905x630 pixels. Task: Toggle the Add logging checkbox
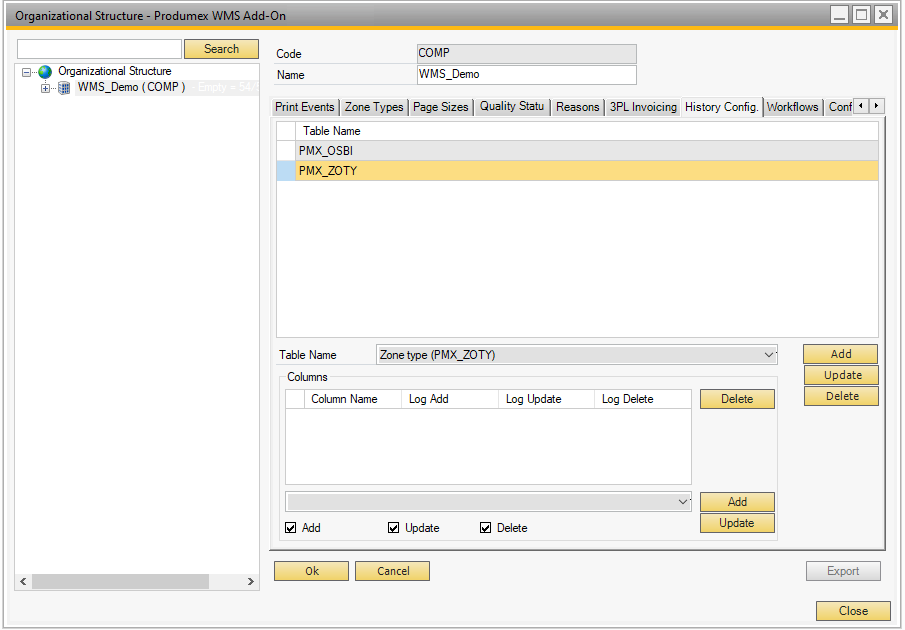click(291, 528)
